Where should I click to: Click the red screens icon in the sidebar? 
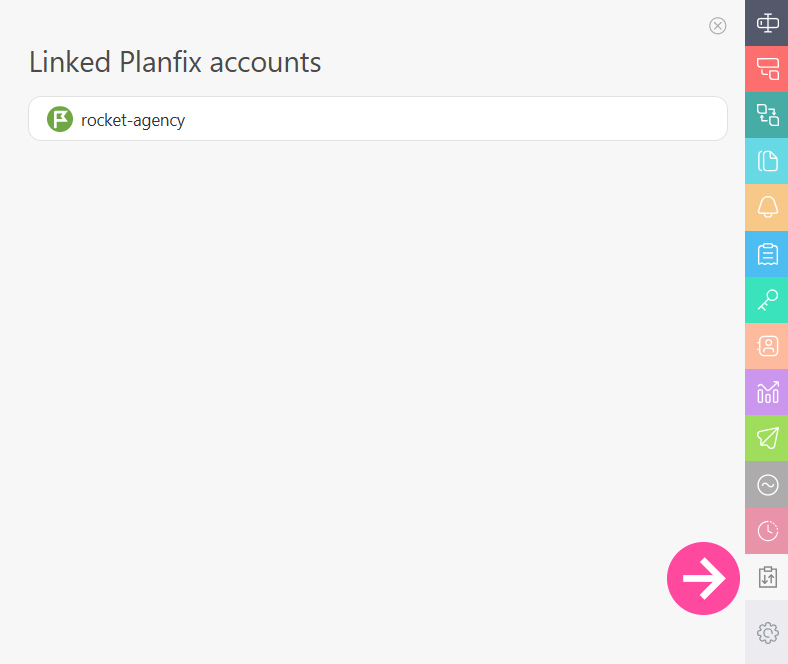click(x=767, y=69)
